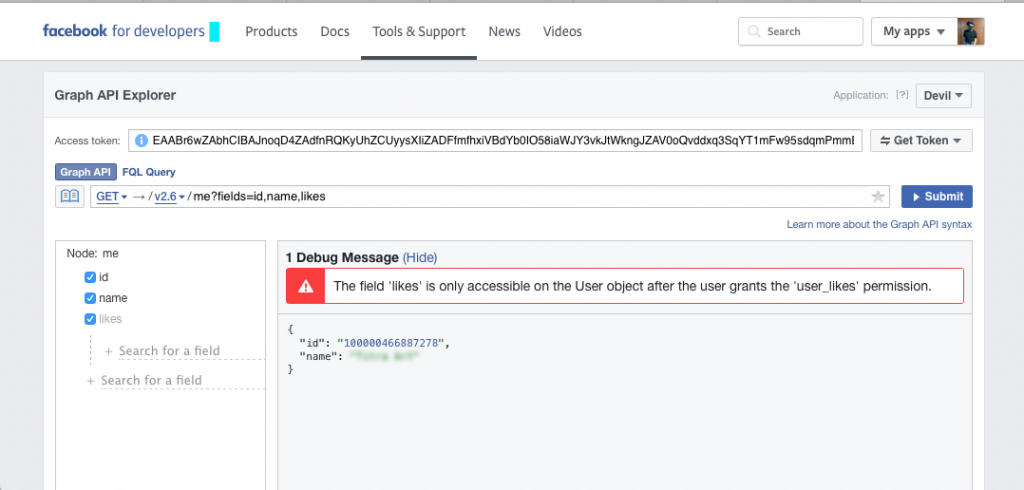1024x490 pixels.
Task: Click the Node: me label
Action: pos(93,253)
